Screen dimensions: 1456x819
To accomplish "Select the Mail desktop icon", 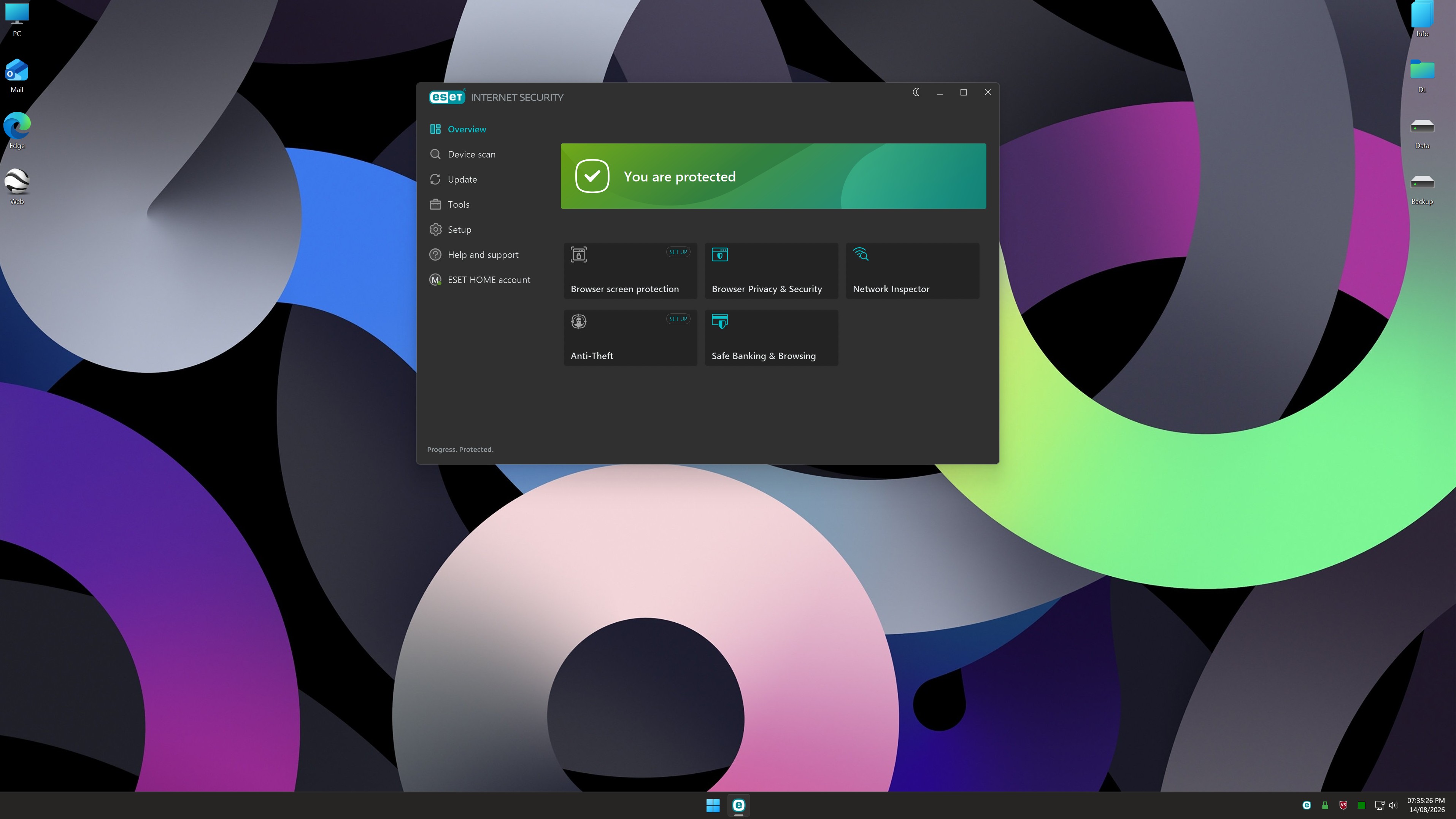I will tap(17, 76).
